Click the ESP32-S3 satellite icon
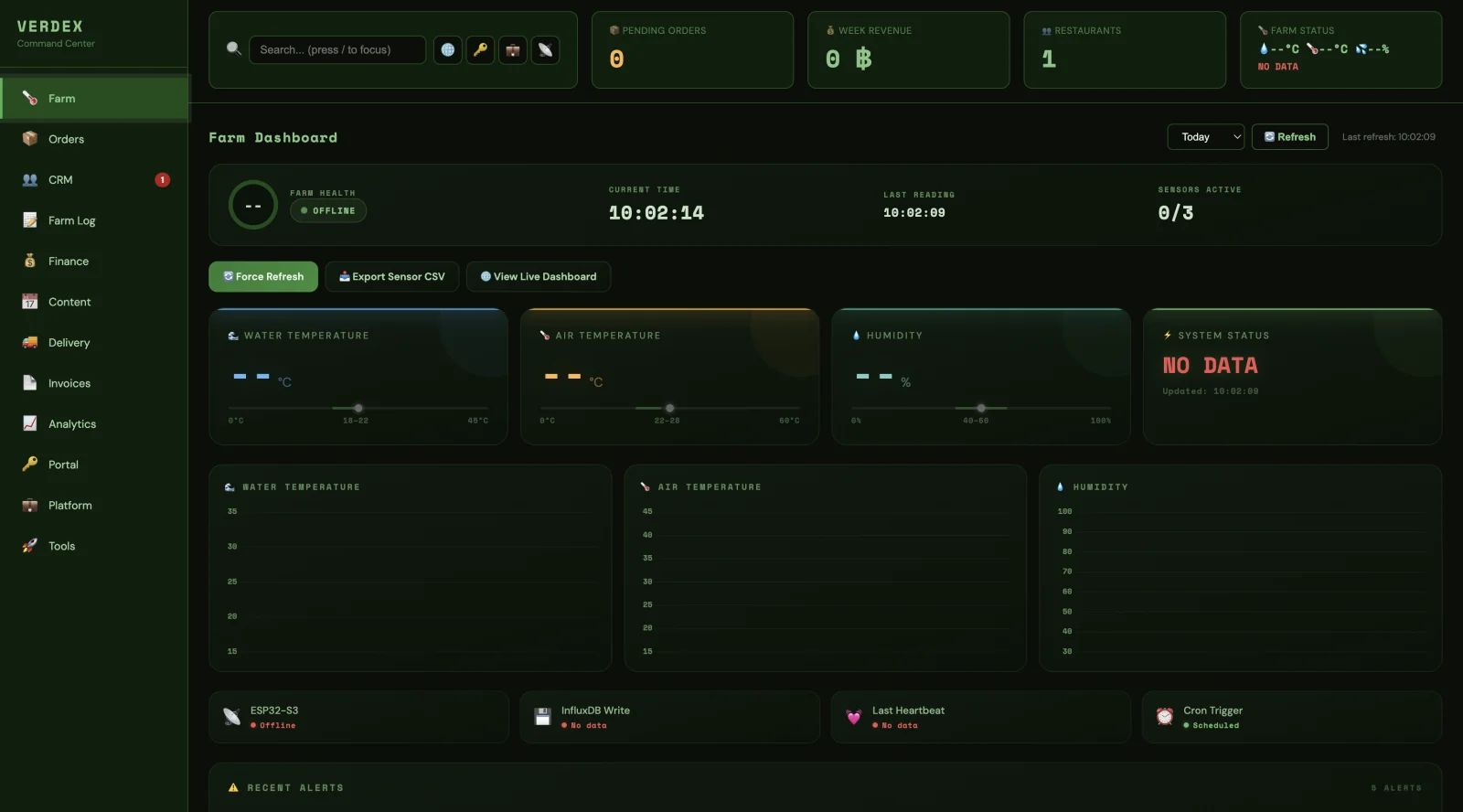The width and height of the screenshot is (1463, 812). (231, 717)
